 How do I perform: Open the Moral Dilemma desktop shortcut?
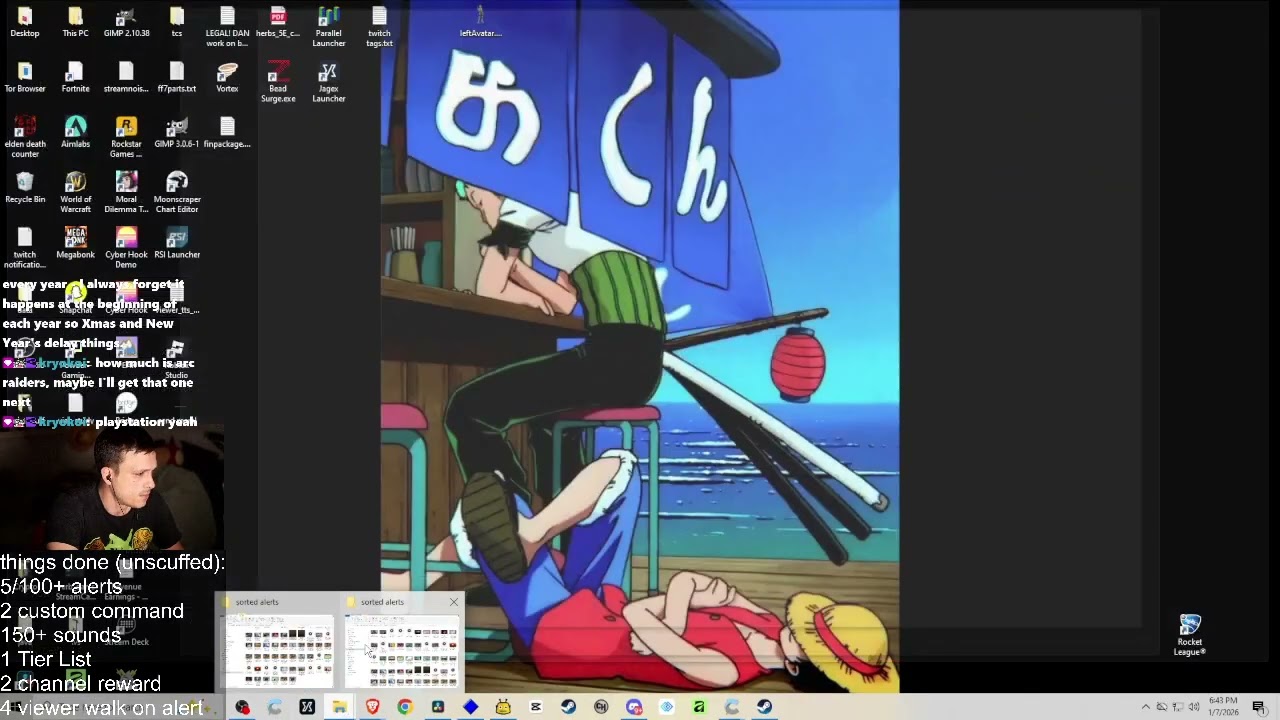click(126, 192)
